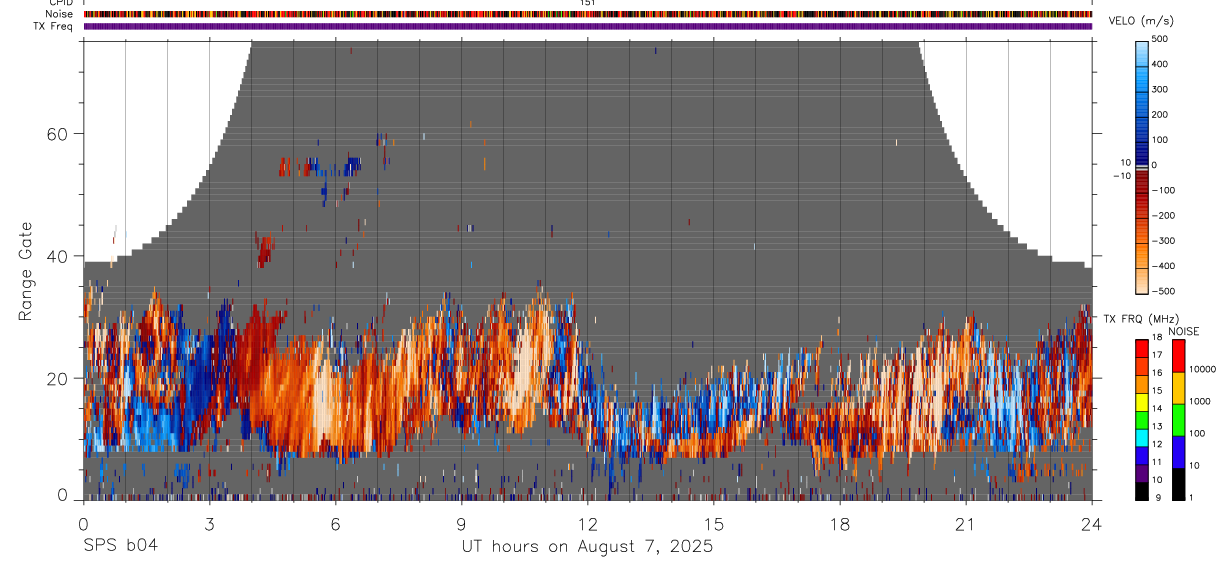Screen dimensions: 1228x567
Task: Click the 18 MHz label in TX FRQ legend
Action: (x=1158, y=338)
